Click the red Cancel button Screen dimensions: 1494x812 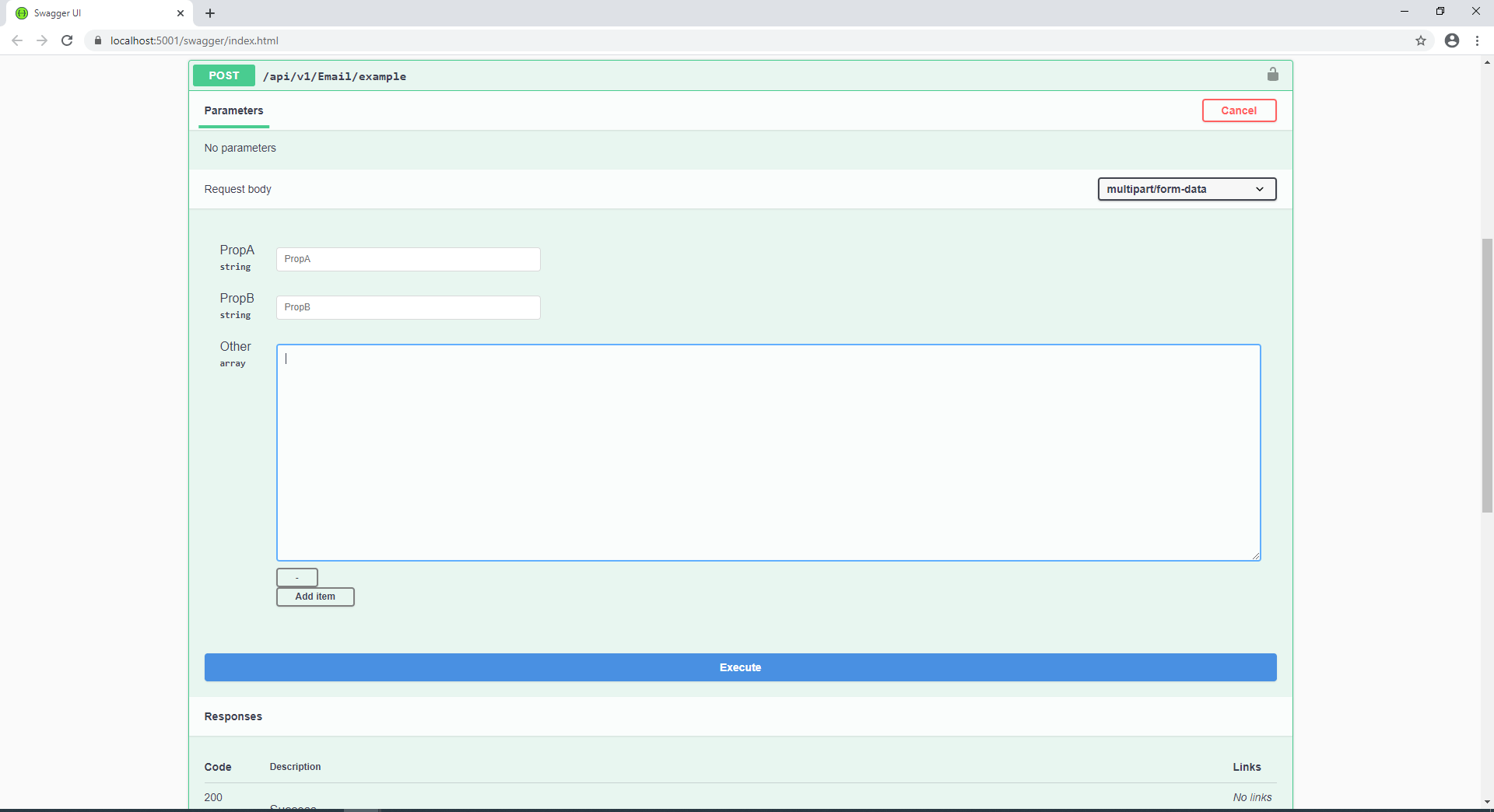click(x=1239, y=110)
